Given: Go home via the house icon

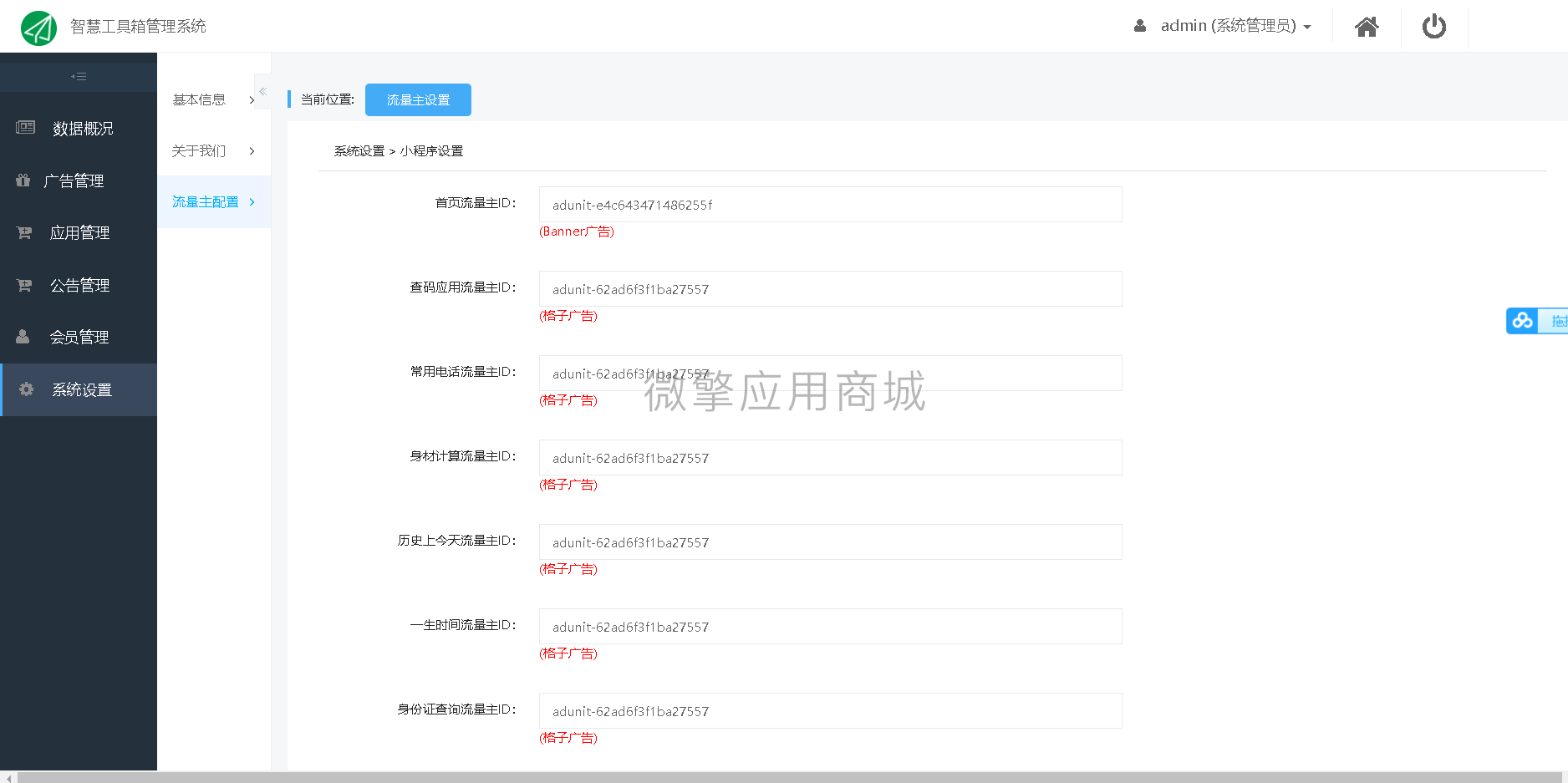Looking at the screenshot, I should (1367, 26).
